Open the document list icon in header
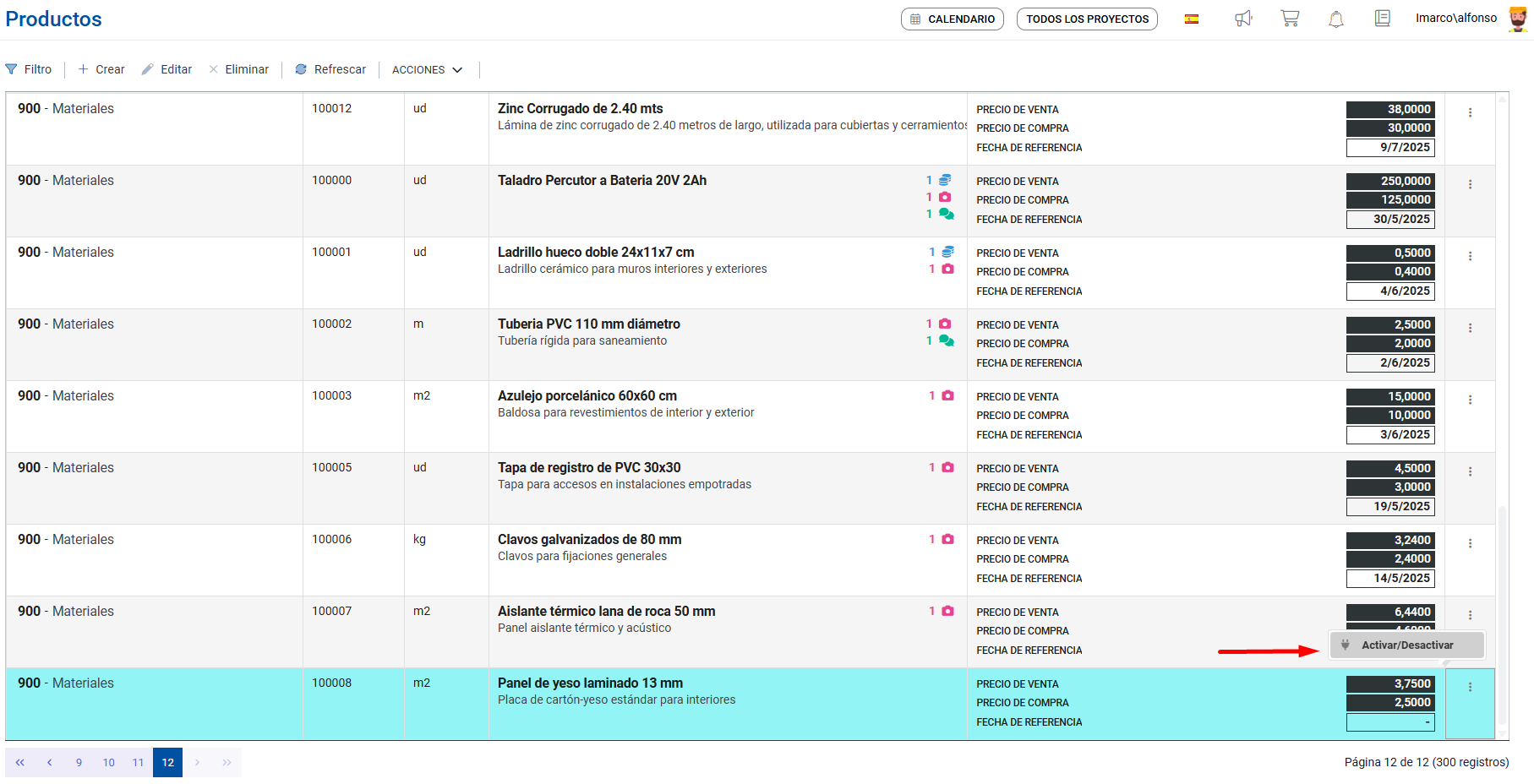1534x784 pixels. [x=1383, y=19]
